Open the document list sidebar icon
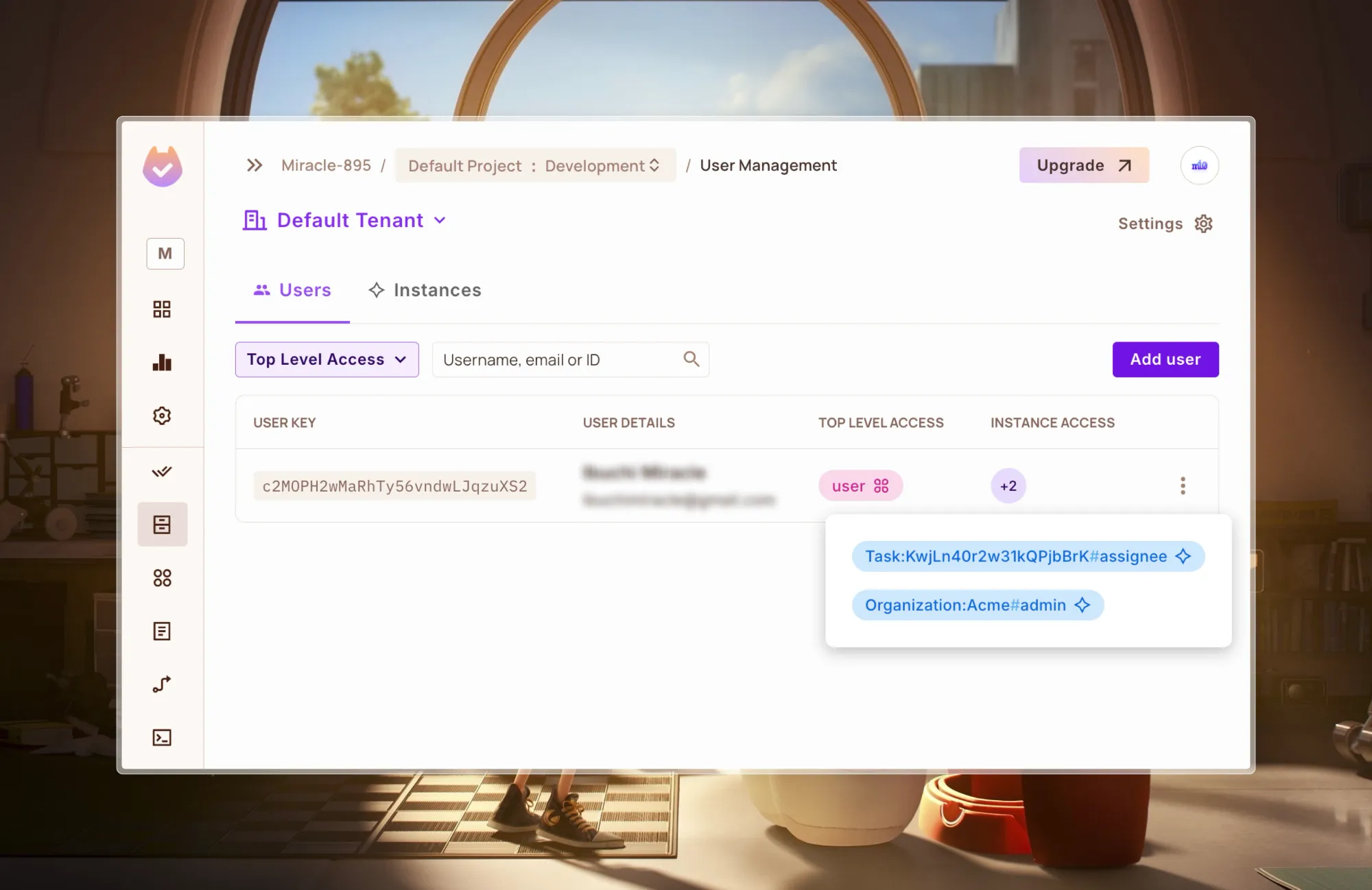The width and height of the screenshot is (1372, 890). tap(162, 631)
